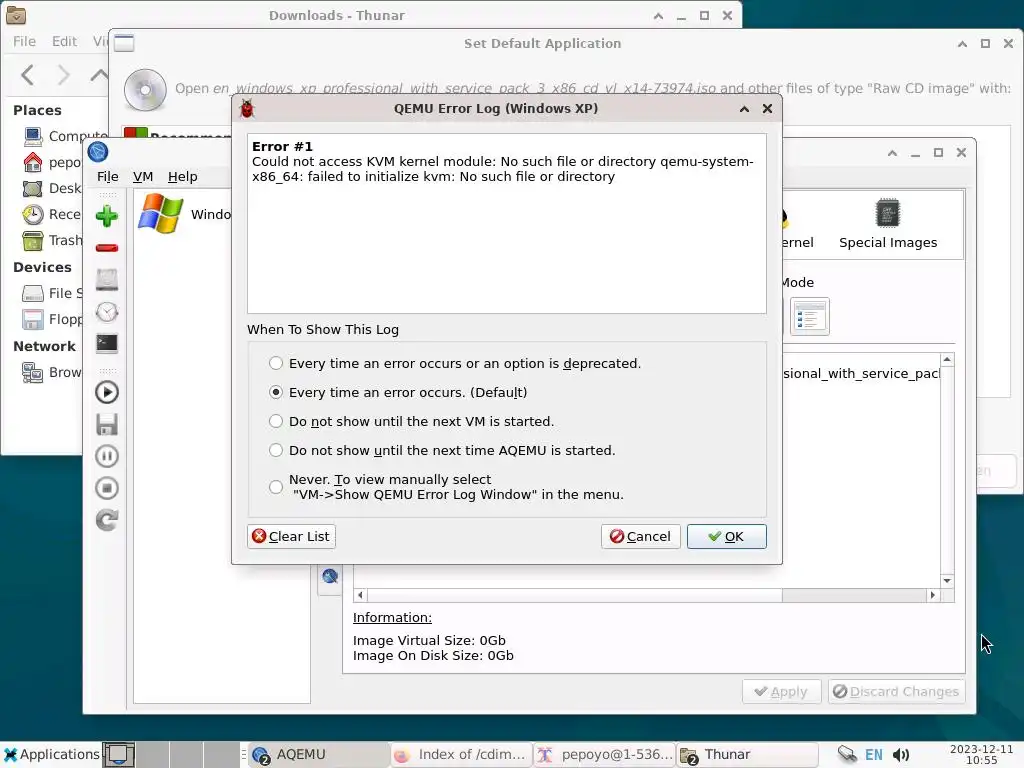1024x768 pixels.
Task: Click the Apply button in AQEMU
Action: coord(782,692)
